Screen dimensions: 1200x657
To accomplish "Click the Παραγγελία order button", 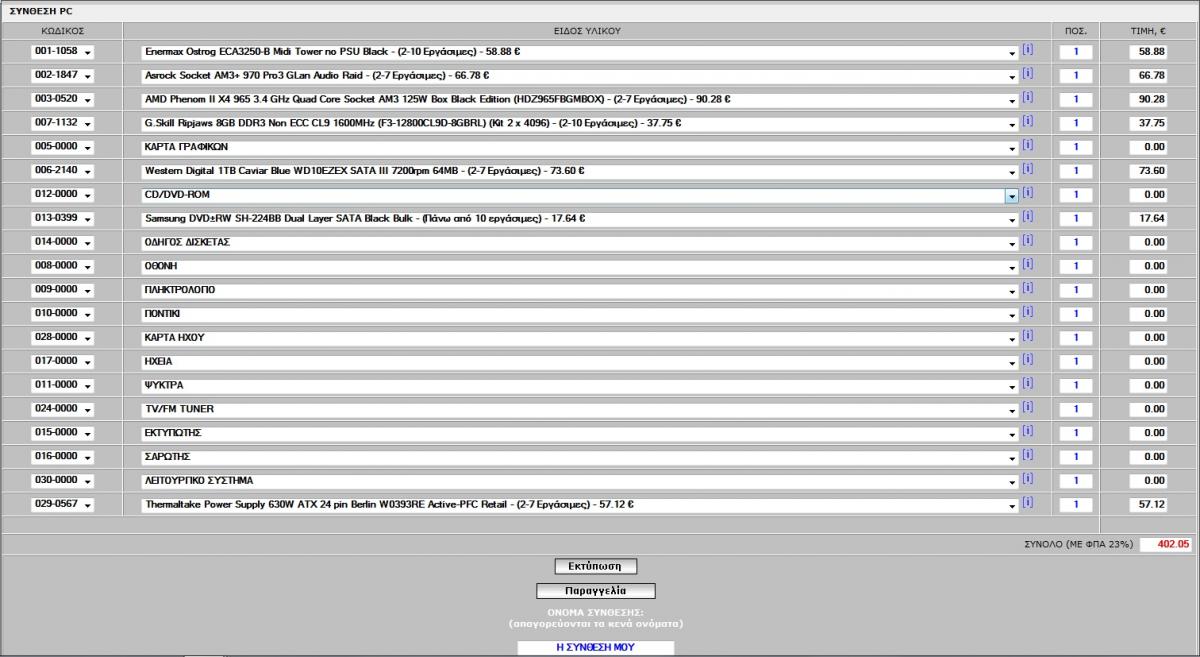I will click(x=596, y=591).
